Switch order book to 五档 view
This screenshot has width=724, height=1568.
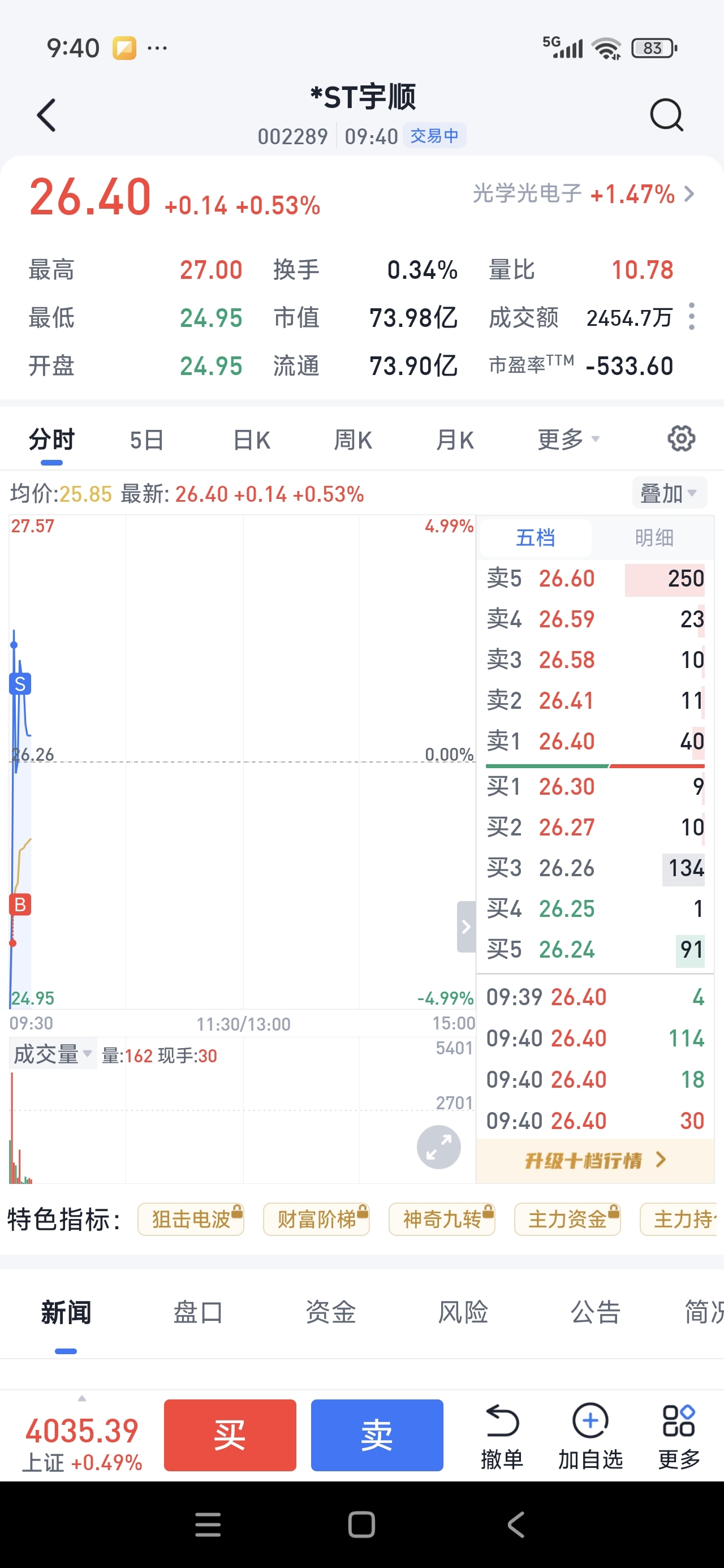click(x=535, y=538)
